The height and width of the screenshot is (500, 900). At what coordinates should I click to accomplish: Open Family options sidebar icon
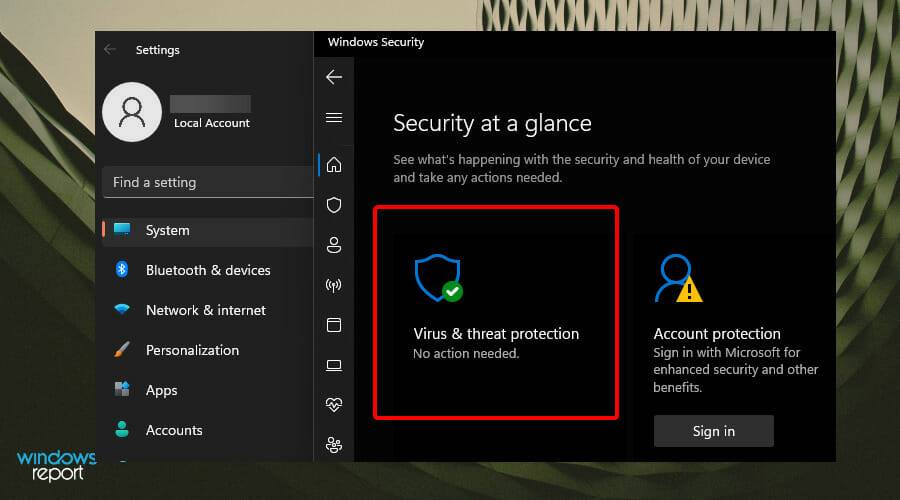(x=334, y=445)
